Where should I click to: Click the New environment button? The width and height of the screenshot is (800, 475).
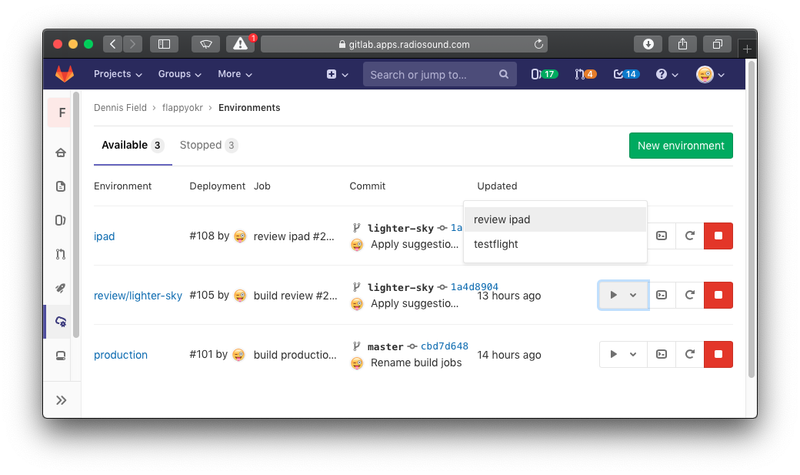point(681,145)
